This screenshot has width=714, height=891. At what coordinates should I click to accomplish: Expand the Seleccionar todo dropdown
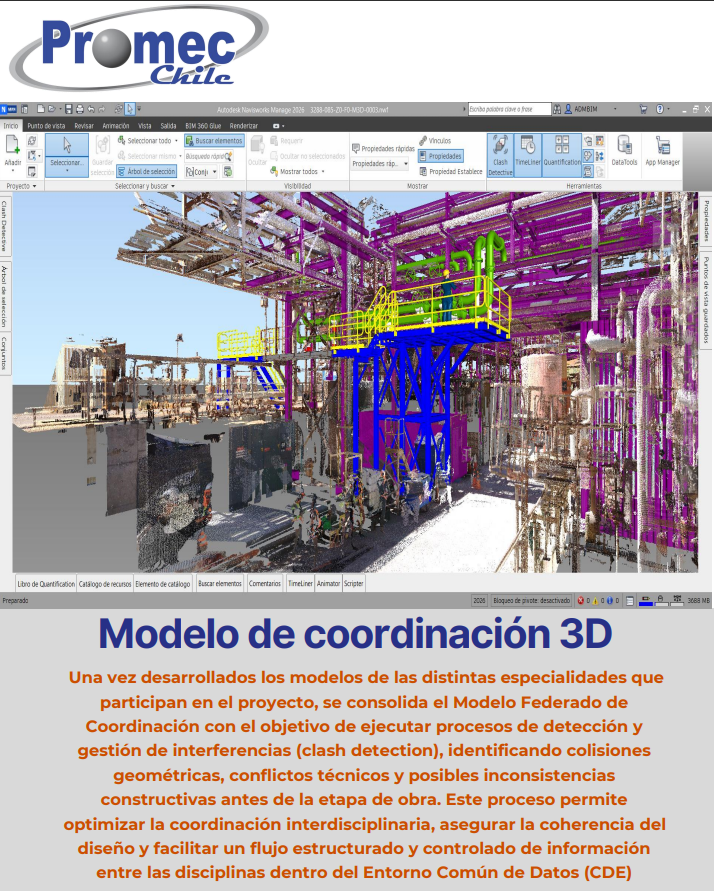click(180, 141)
